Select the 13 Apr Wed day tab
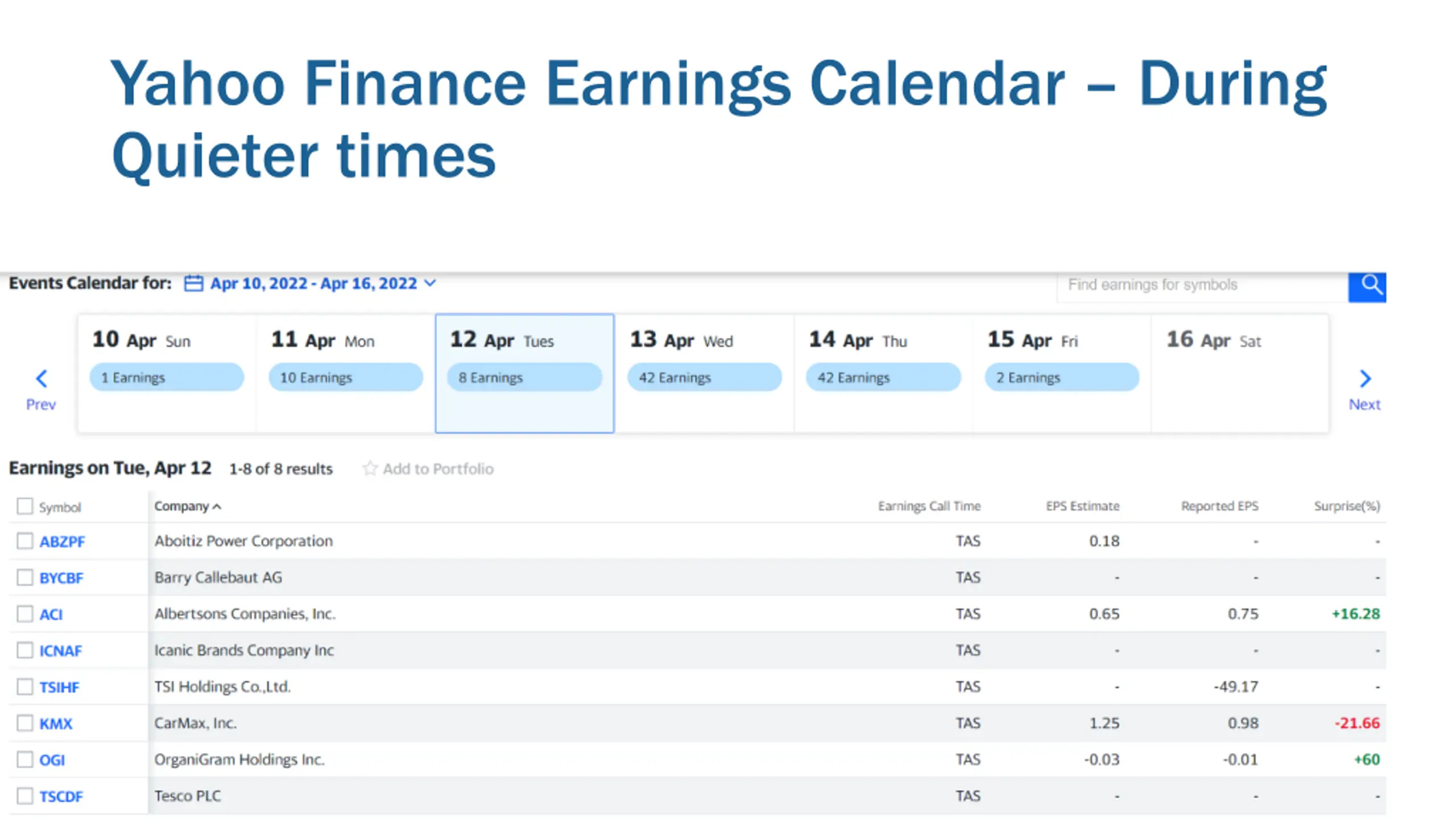The width and height of the screenshot is (1456, 819). click(704, 373)
